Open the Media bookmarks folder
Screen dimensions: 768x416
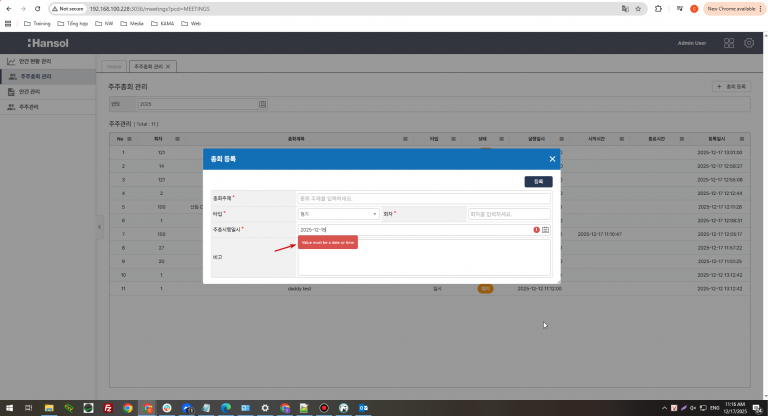(132, 24)
